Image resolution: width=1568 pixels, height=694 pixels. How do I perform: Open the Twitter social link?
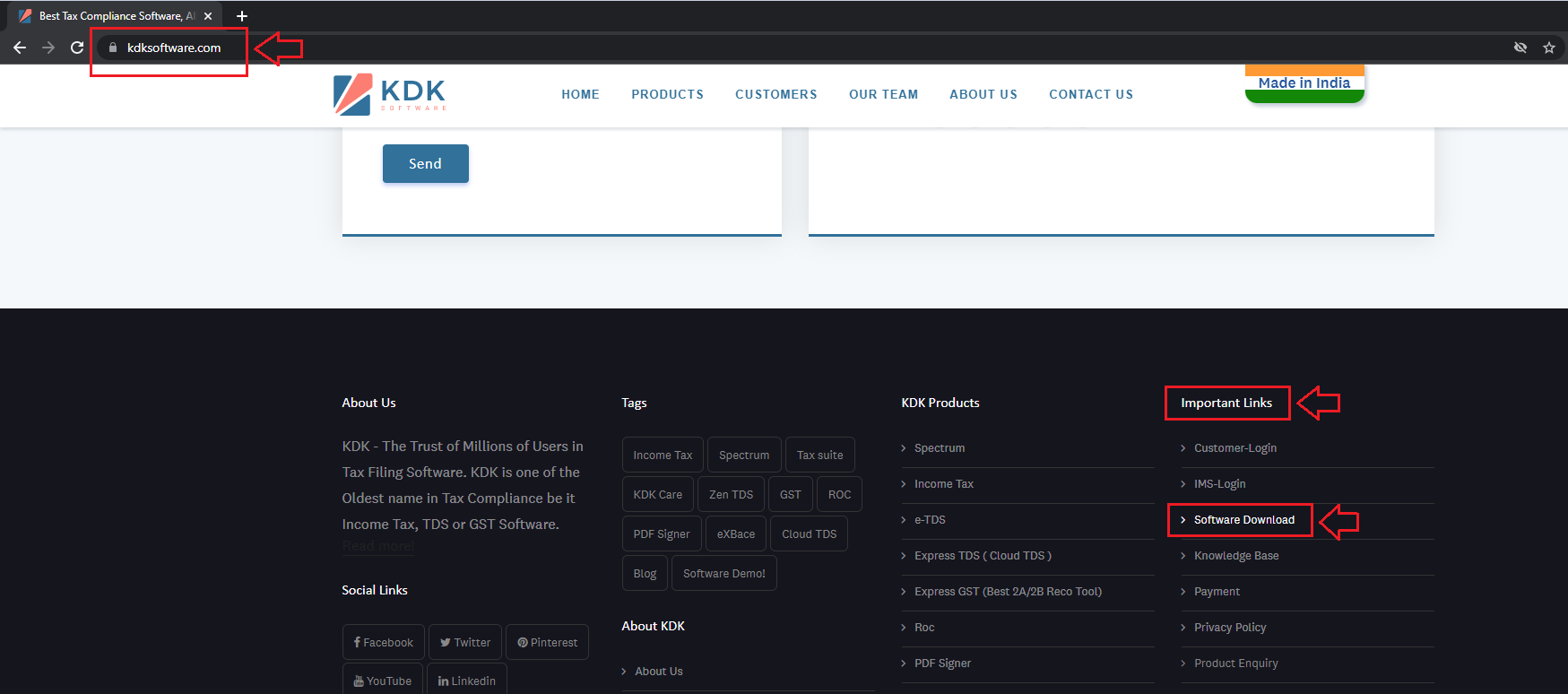465,642
